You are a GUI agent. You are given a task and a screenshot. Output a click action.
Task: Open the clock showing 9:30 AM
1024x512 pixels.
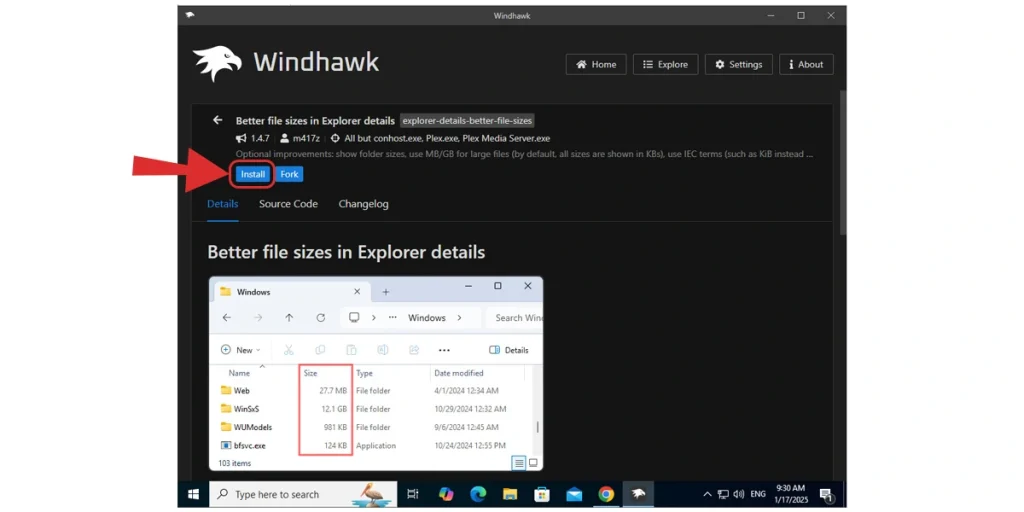pyautogui.click(x=791, y=494)
